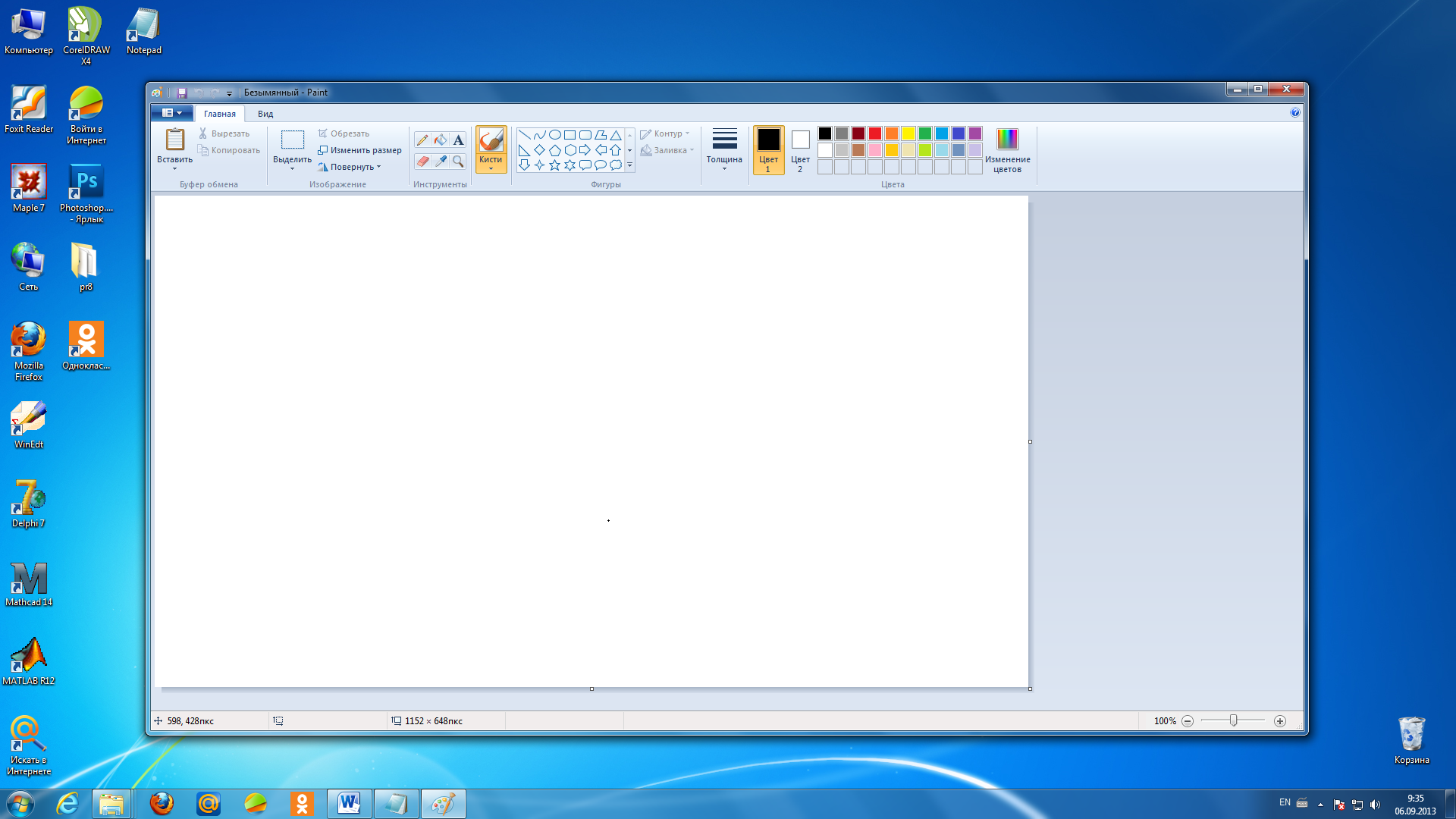Open the Windows Start button

[x=20, y=804]
